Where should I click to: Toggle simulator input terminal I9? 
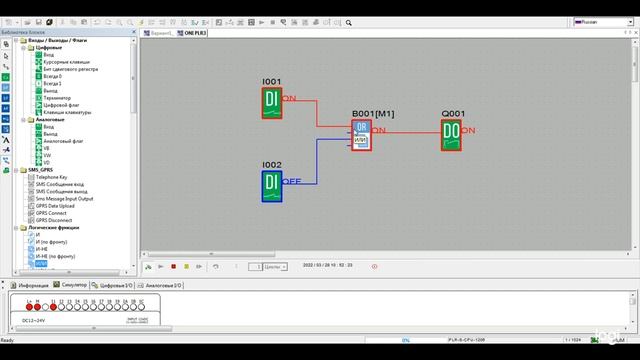click(117, 307)
